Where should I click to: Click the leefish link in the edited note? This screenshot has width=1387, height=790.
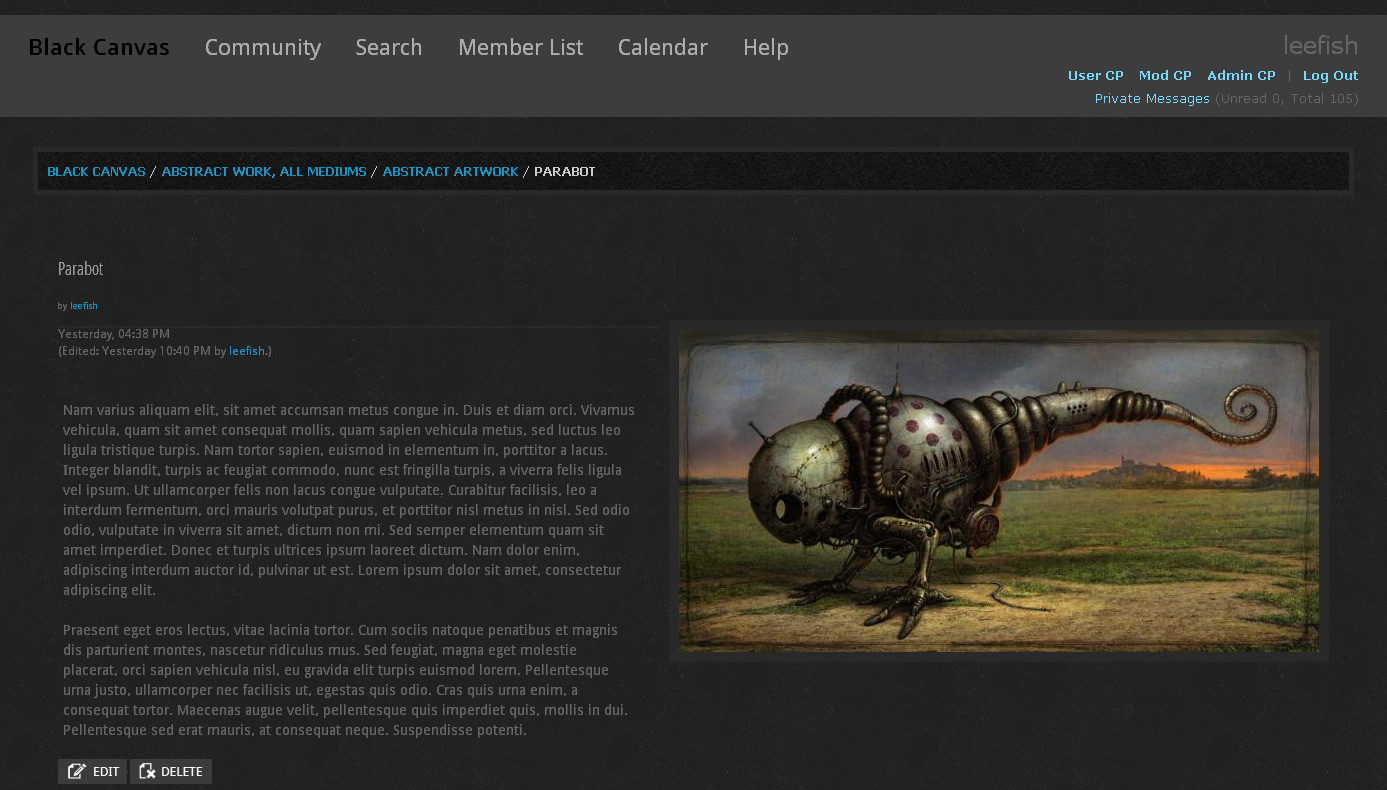(x=247, y=351)
